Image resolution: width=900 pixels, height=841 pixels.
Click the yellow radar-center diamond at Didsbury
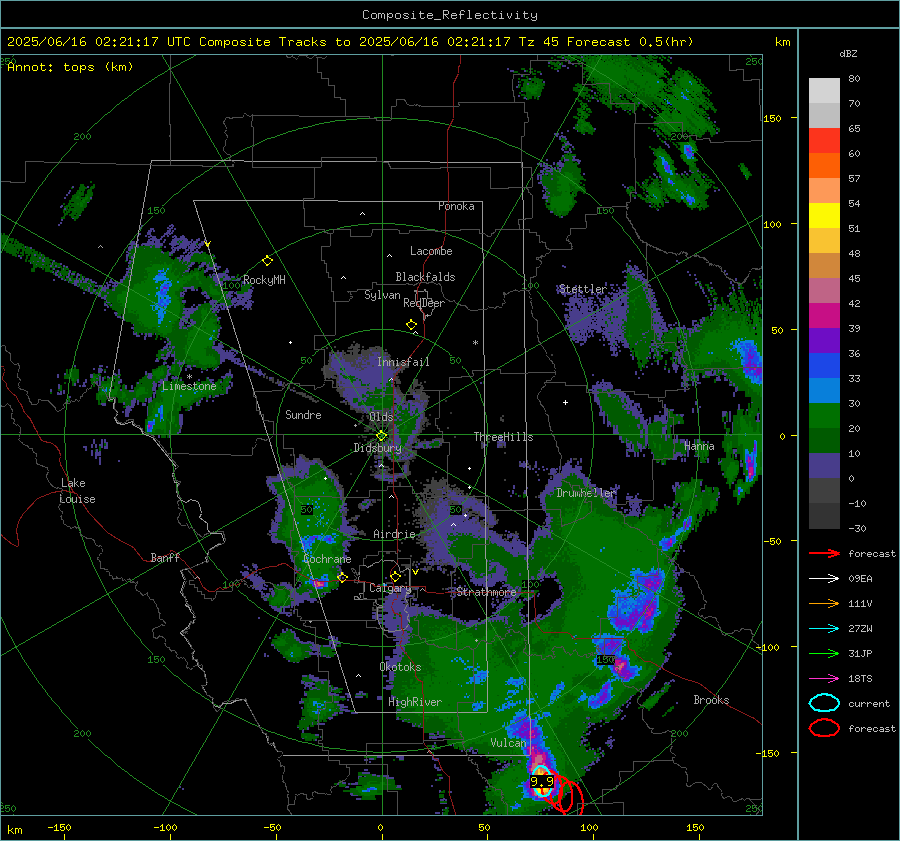tap(381, 436)
